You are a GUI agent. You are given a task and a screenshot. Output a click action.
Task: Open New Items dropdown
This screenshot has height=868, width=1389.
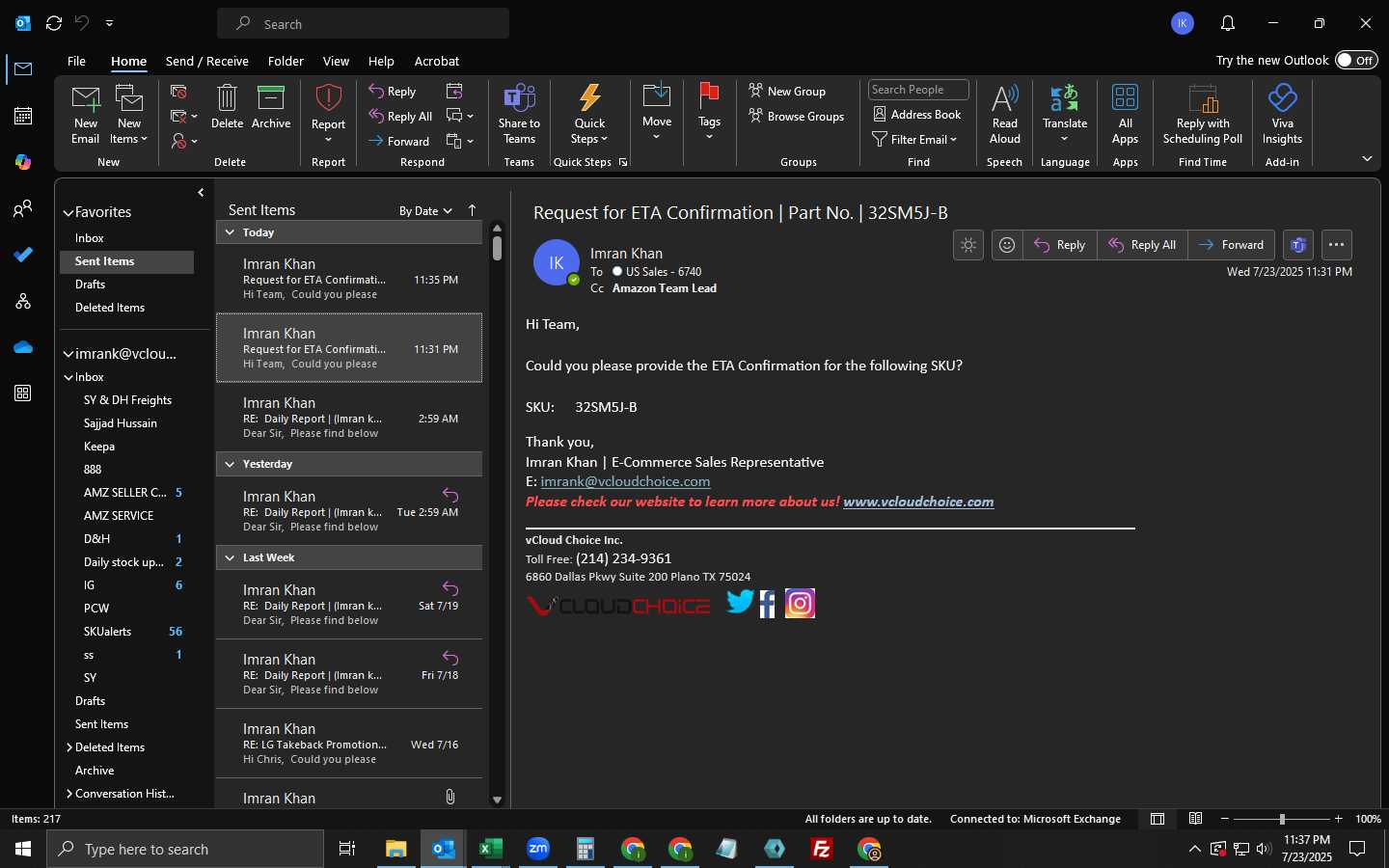pos(128,114)
